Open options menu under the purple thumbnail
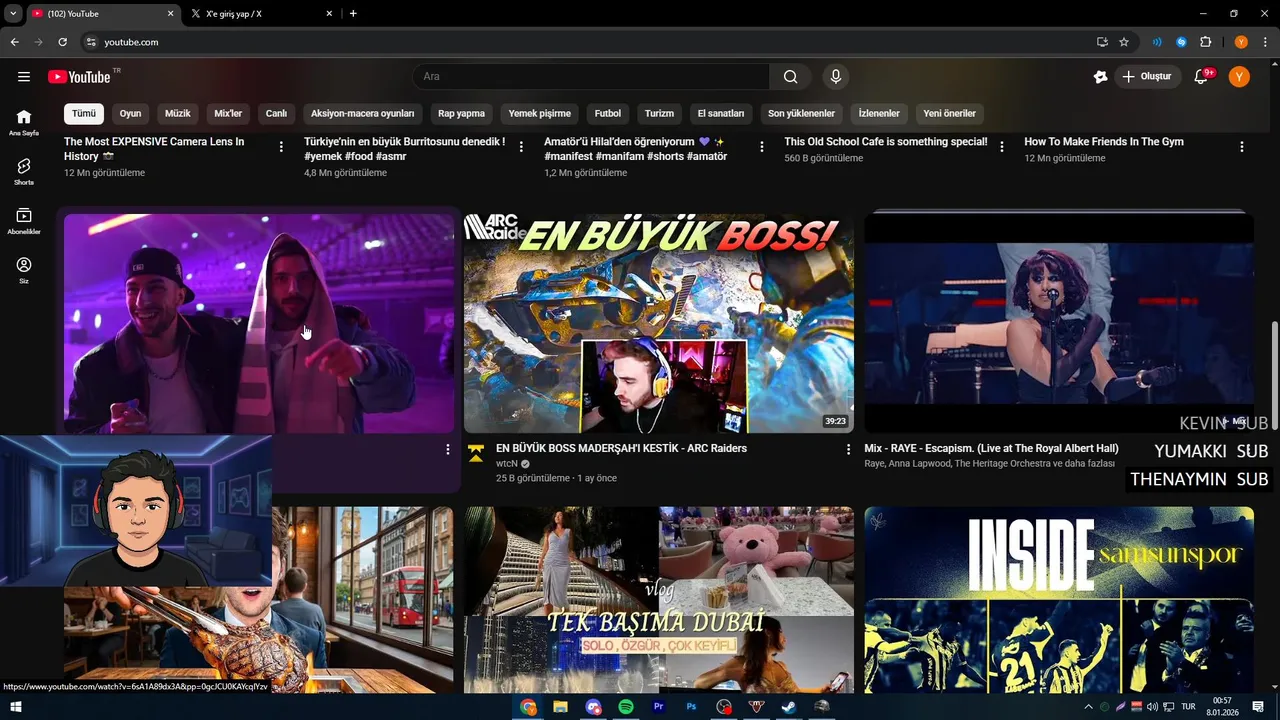 tap(447, 450)
